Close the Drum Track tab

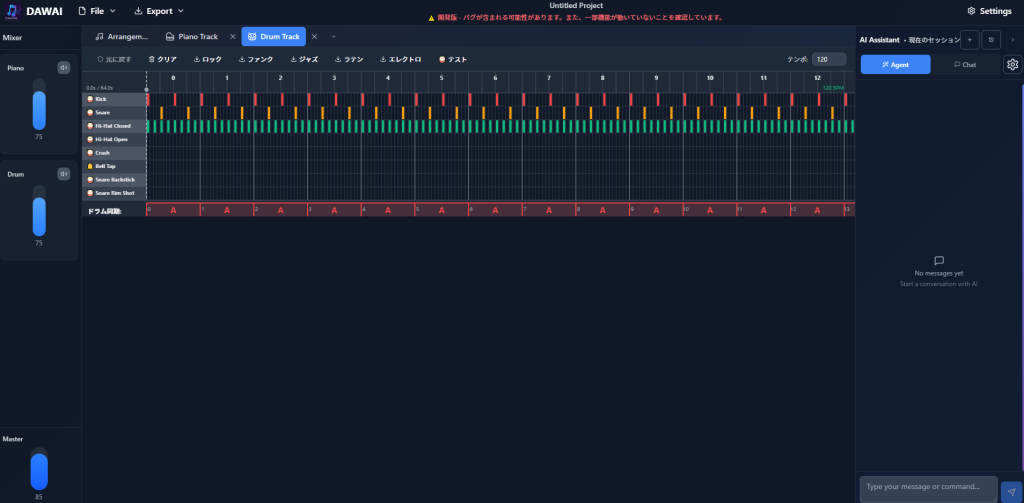(x=314, y=37)
